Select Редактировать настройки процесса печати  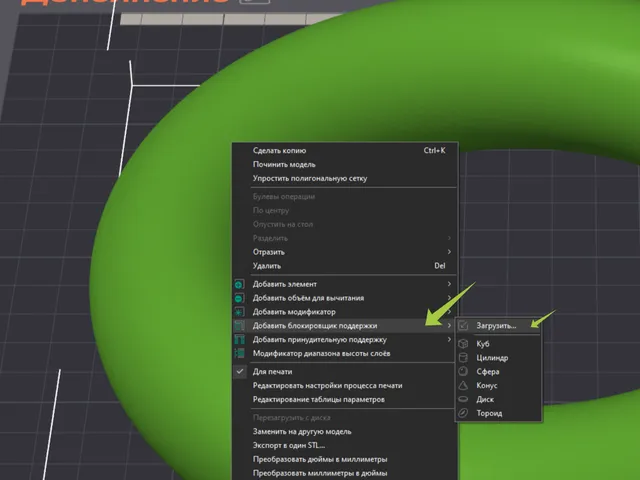click(345, 385)
